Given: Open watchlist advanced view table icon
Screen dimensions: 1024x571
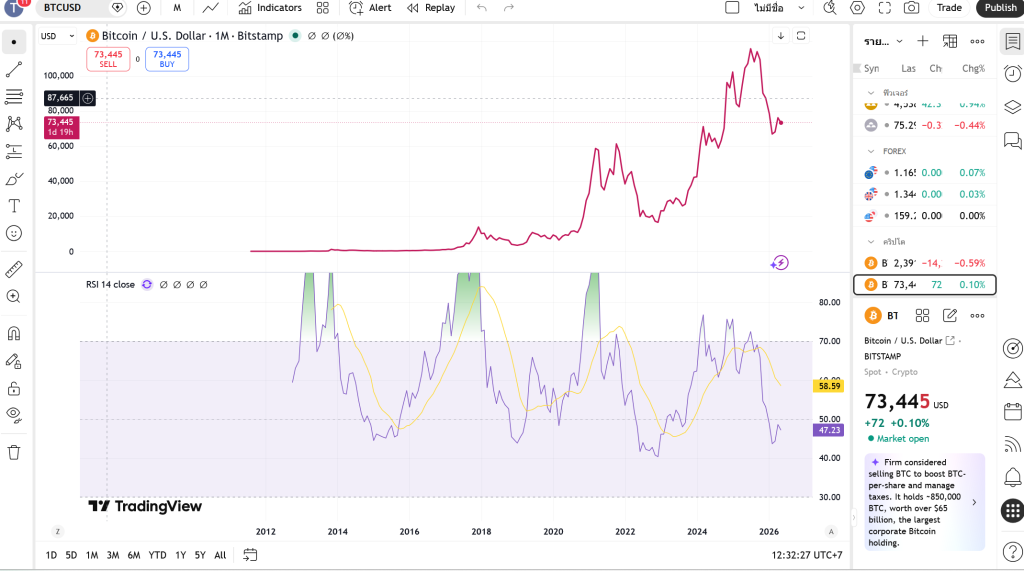Looking at the screenshot, I should [x=950, y=41].
